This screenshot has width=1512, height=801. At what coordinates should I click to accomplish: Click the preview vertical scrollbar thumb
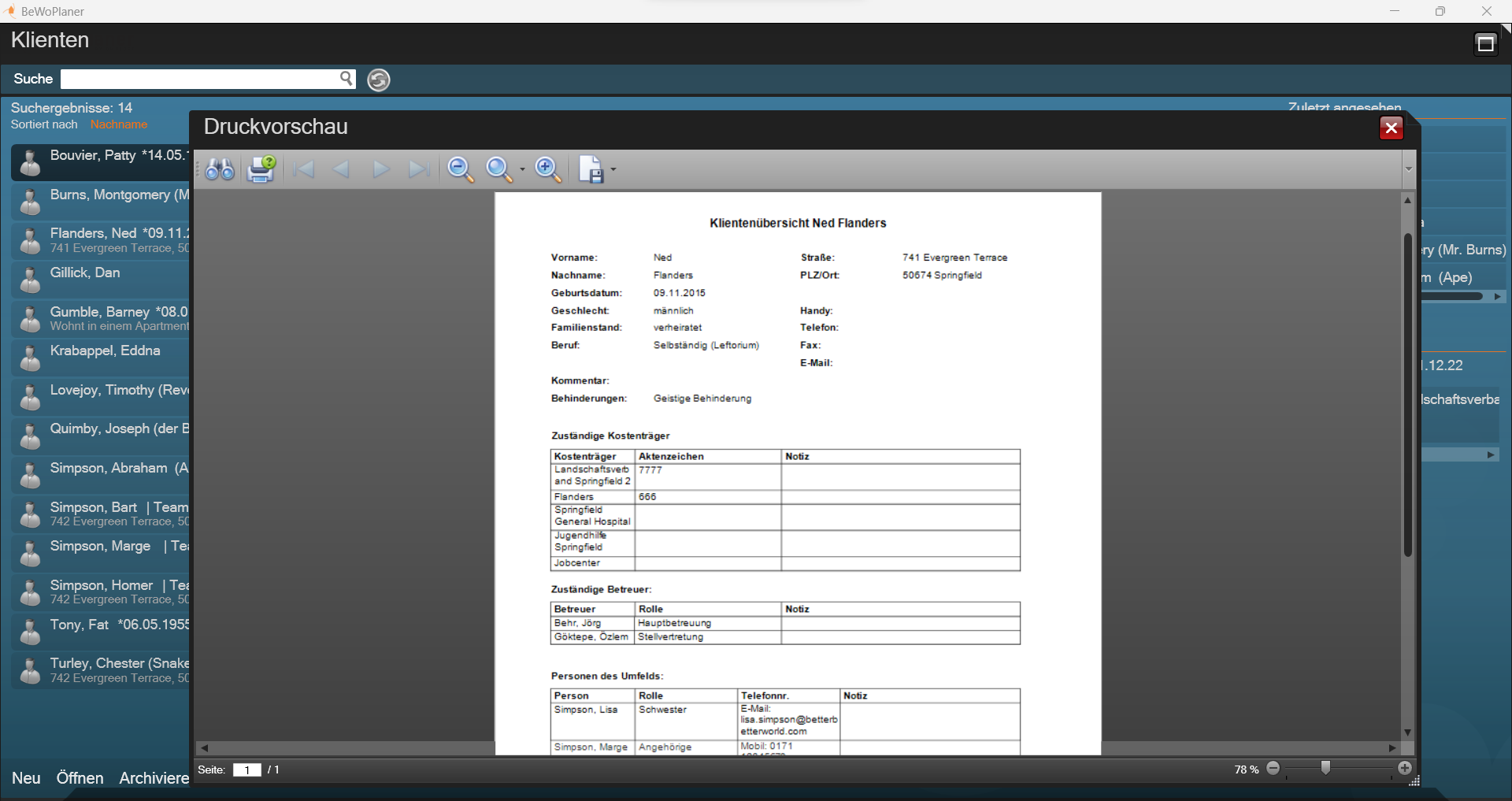[x=1407, y=394]
